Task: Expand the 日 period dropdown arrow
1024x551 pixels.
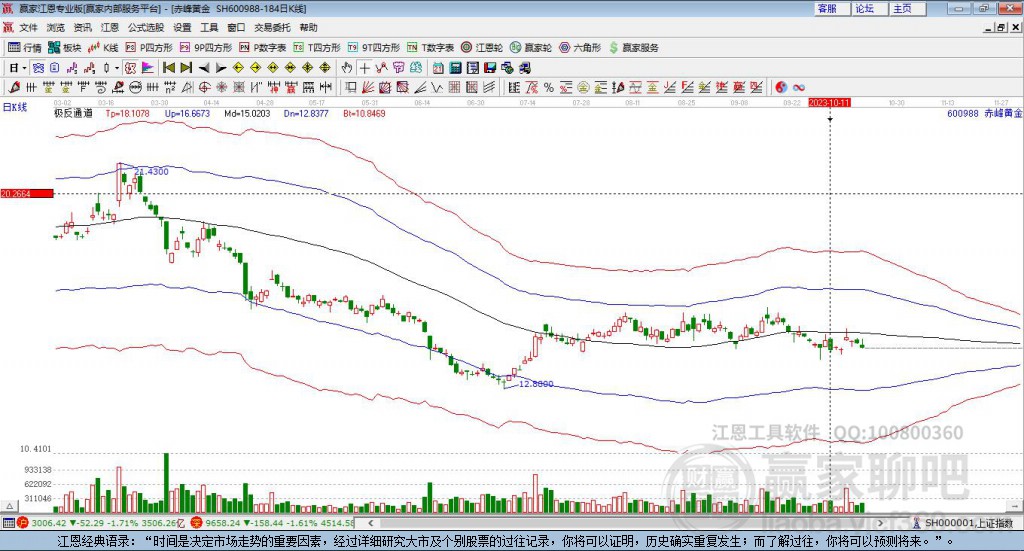Action: [x=24, y=68]
